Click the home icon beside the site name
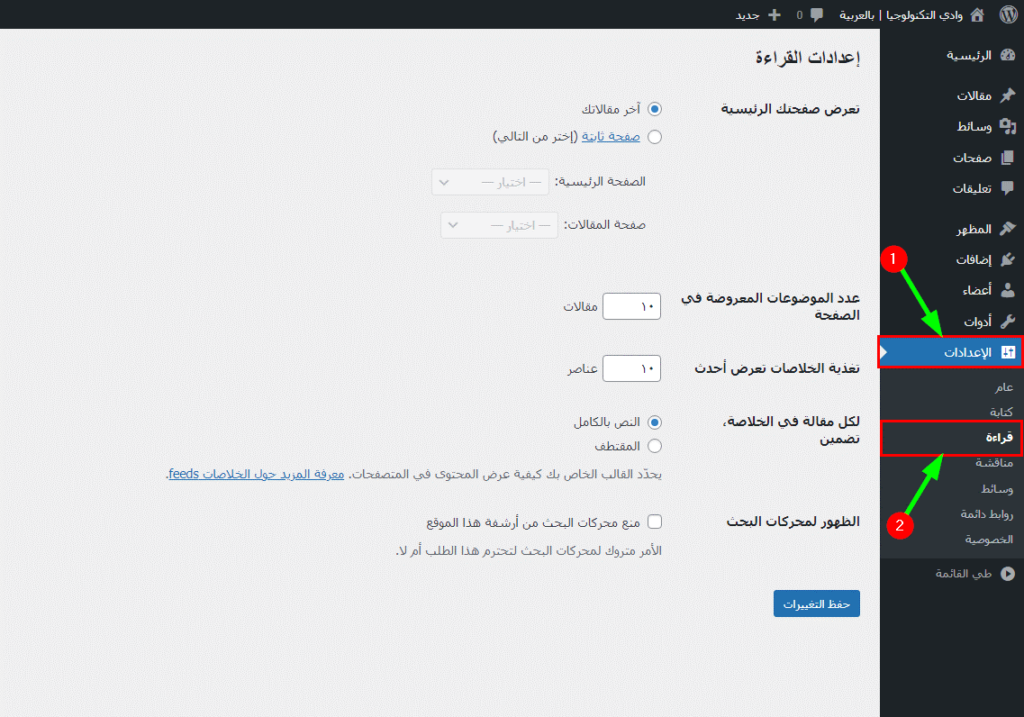This screenshot has height=717, width=1024. click(977, 14)
